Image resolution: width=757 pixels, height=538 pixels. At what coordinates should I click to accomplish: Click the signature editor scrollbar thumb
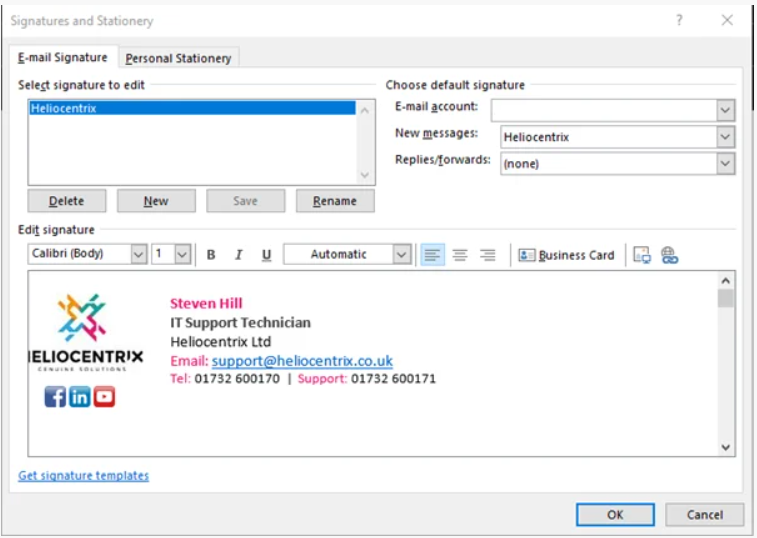tap(725, 298)
